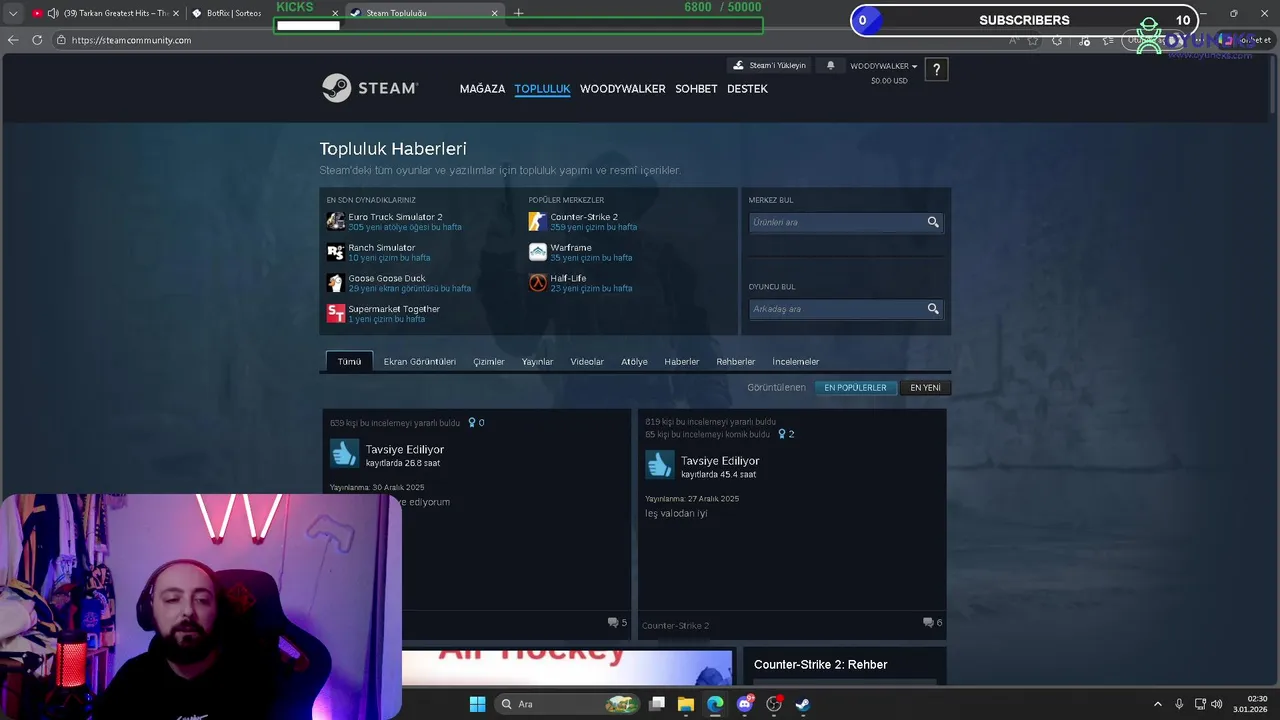Click the browser back arrow
The height and width of the screenshot is (720, 1280).
tap(13, 40)
